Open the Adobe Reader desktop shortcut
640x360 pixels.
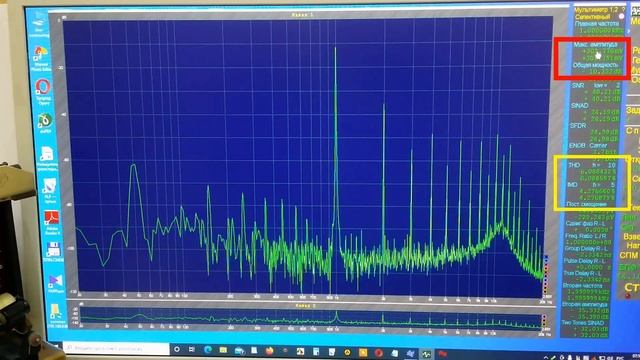click(51, 222)
